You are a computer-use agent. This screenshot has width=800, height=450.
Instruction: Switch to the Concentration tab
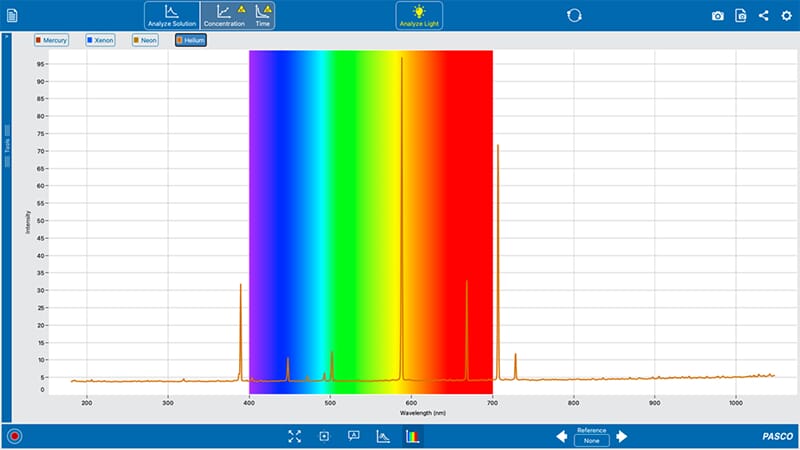pyautogui.click(x=224, y=15)
